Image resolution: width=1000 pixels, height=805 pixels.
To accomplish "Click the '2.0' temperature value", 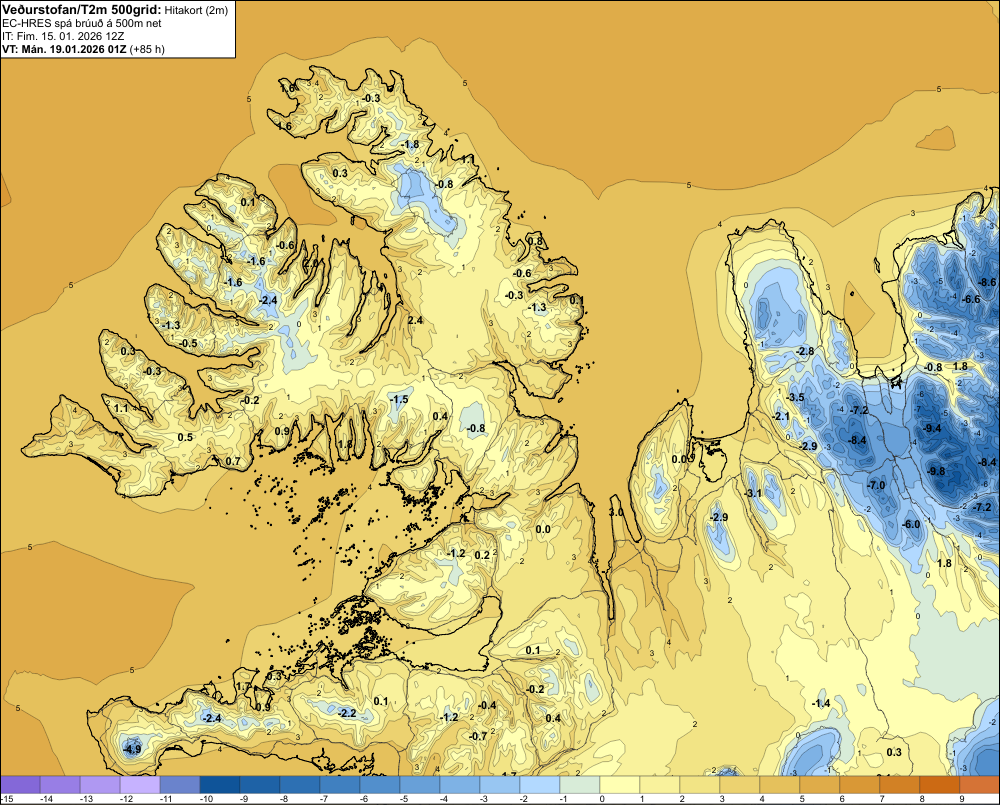I will pos(311,263).
